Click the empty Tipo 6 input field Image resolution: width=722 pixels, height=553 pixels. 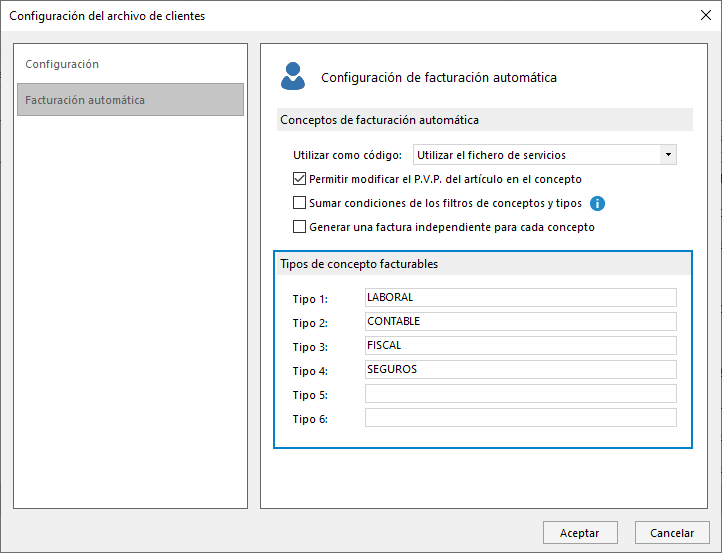[x=521, y=418]
